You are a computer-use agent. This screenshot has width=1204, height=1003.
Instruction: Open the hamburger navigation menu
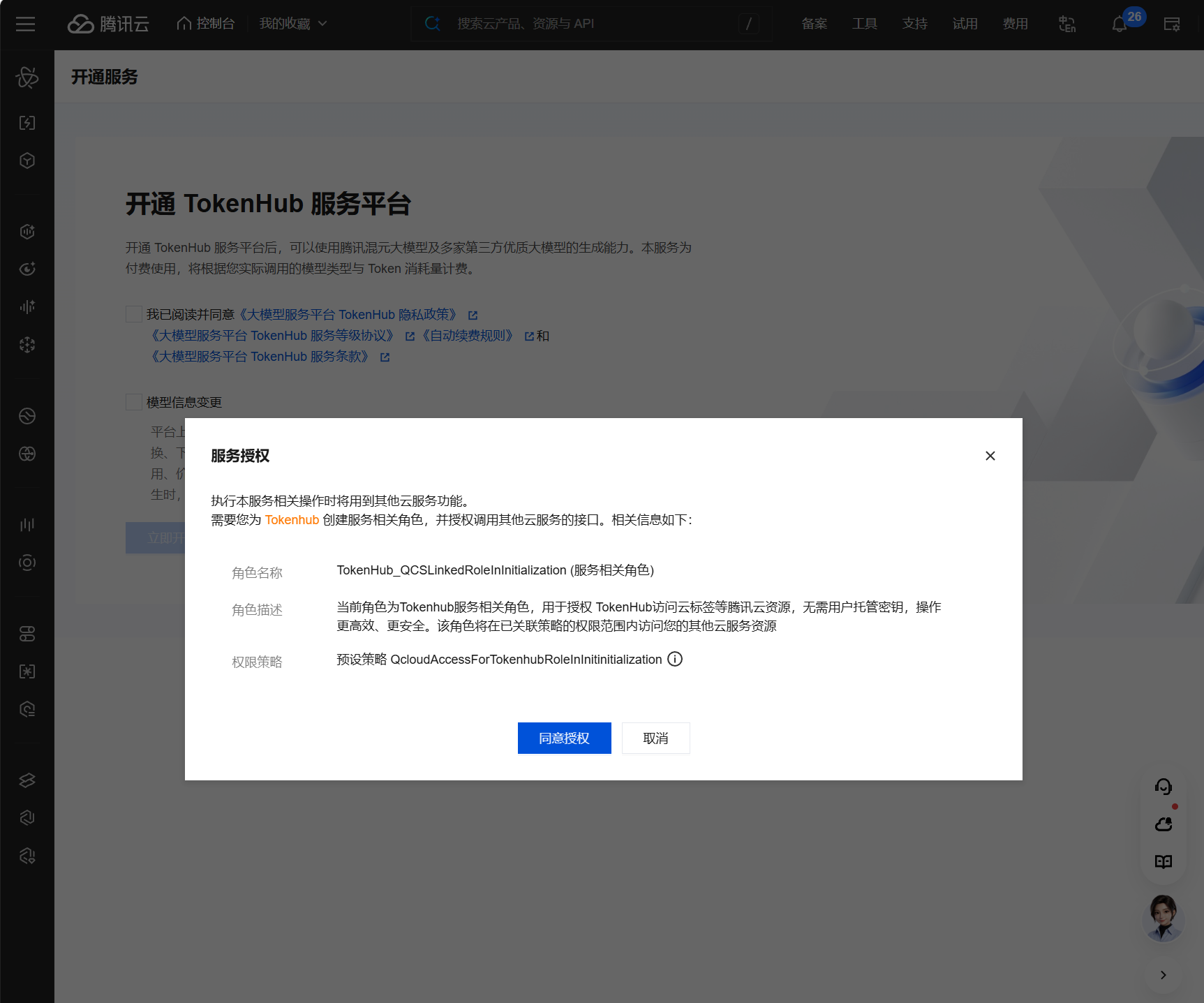[x=26, y=24]
